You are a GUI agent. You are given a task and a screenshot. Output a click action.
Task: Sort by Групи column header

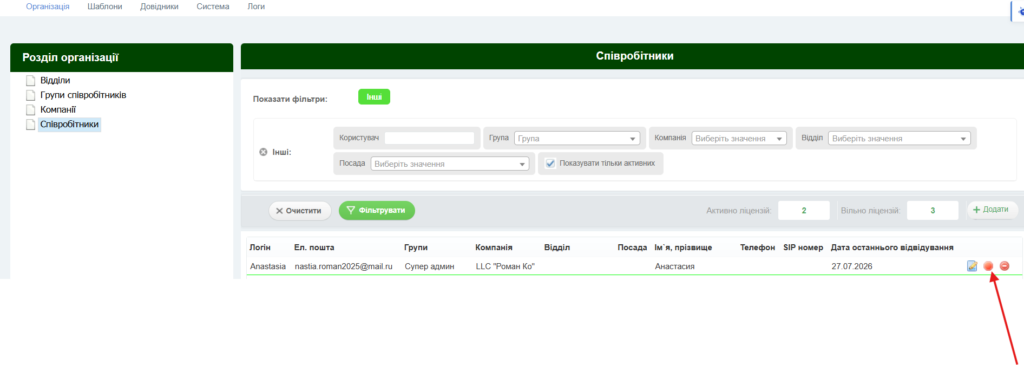pyautogui.click(x=417, y=248)
